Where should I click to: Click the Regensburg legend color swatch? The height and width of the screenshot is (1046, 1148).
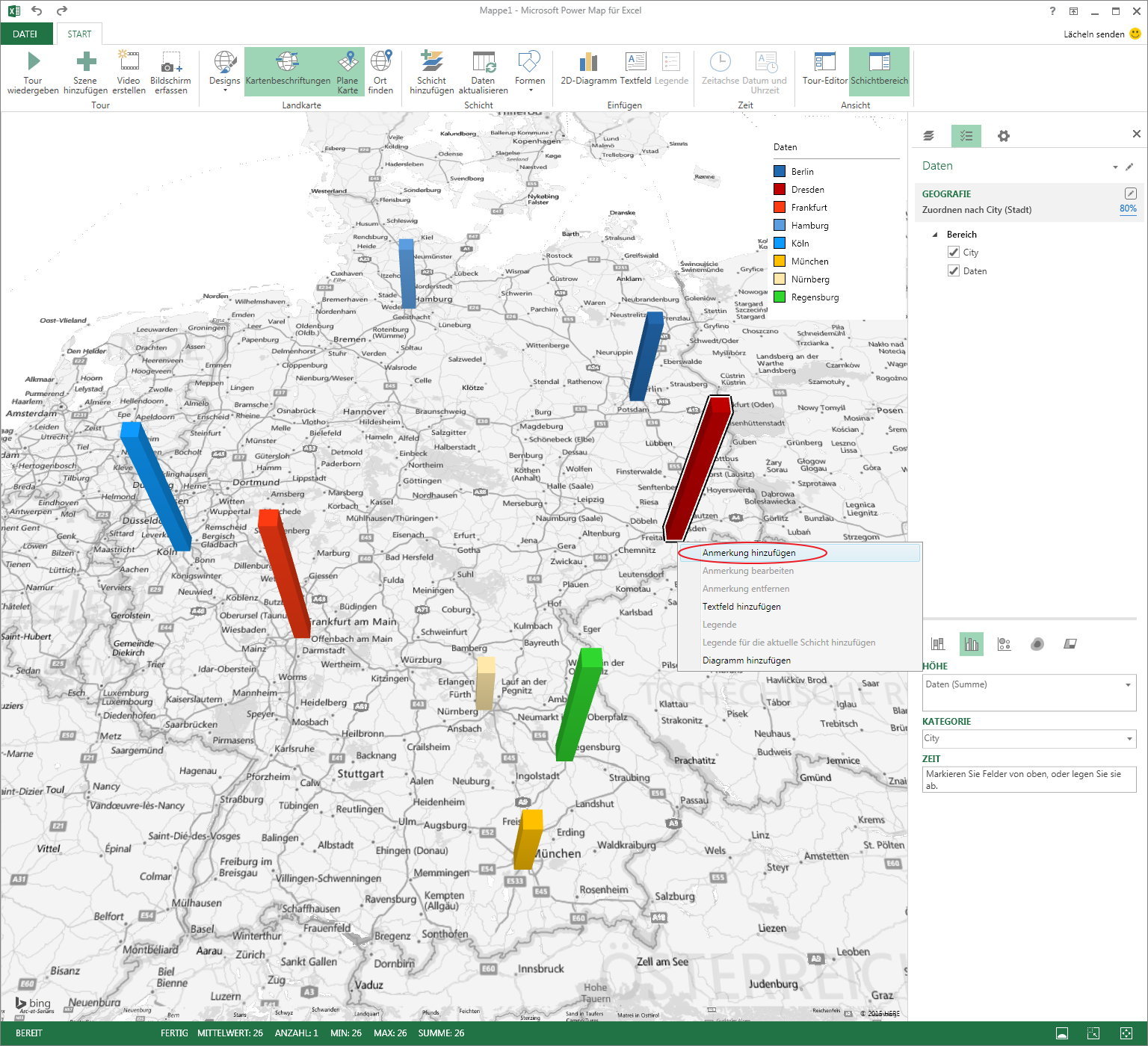click(x=780, y=297)
